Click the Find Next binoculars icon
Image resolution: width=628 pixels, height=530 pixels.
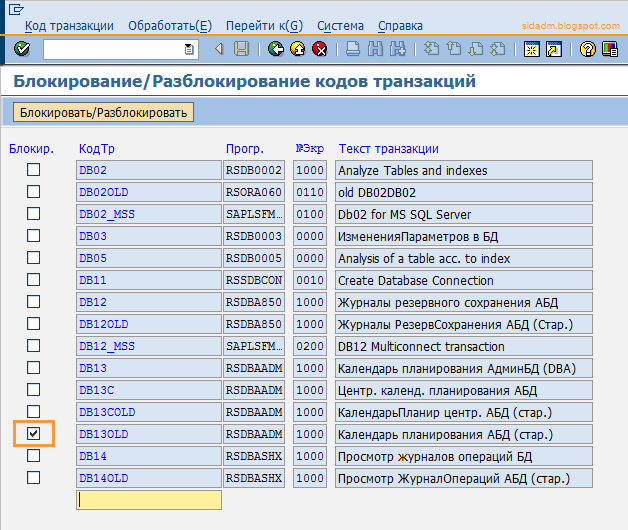coord(398,49)
